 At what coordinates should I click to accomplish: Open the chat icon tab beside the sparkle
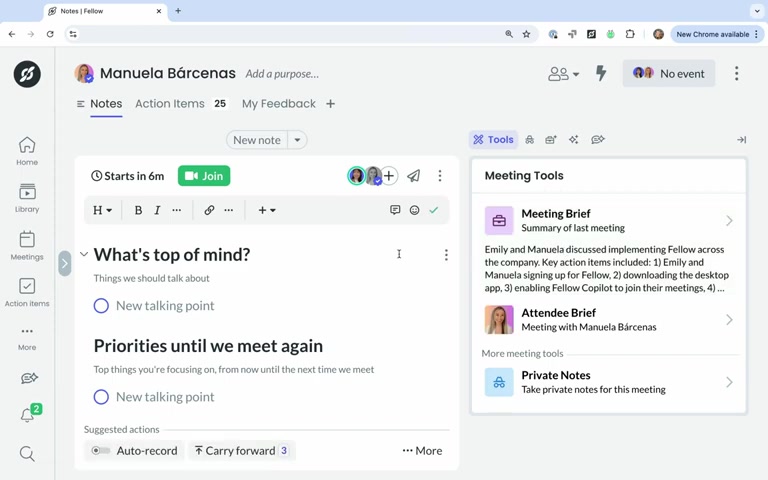[598, 140]
